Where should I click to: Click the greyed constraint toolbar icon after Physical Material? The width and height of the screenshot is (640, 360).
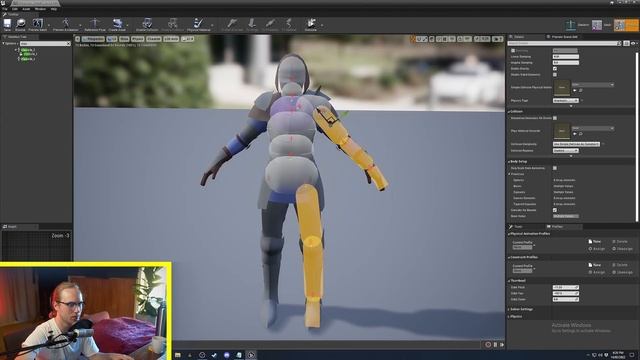point(232,24)
